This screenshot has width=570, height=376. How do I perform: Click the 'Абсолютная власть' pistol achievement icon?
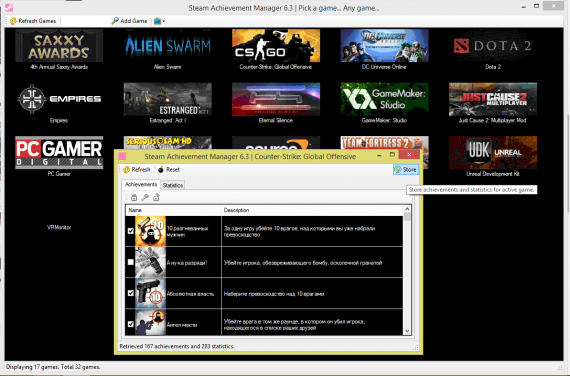(150, 293)
